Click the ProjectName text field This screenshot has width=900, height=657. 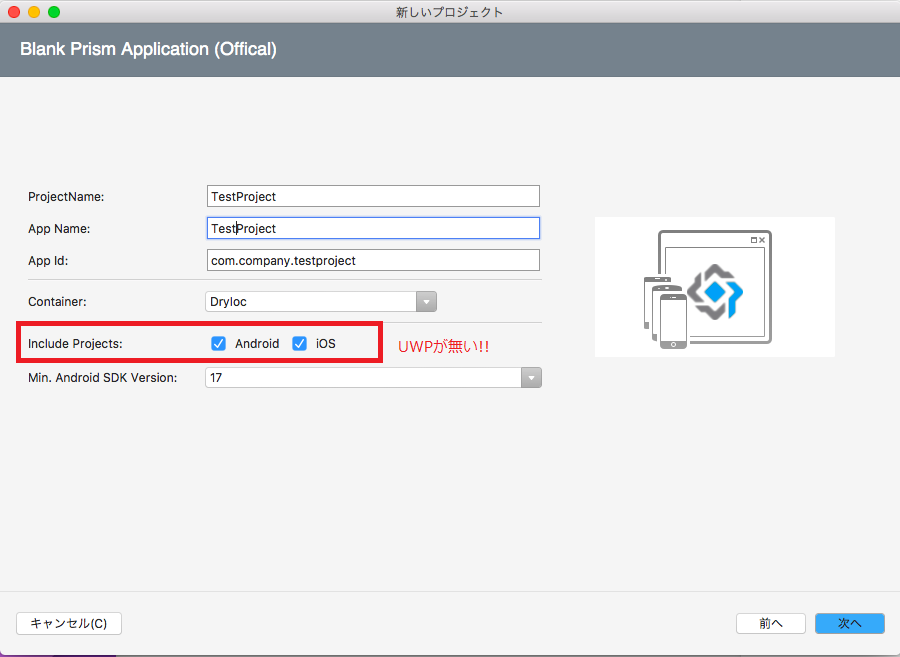click(373, 196)
